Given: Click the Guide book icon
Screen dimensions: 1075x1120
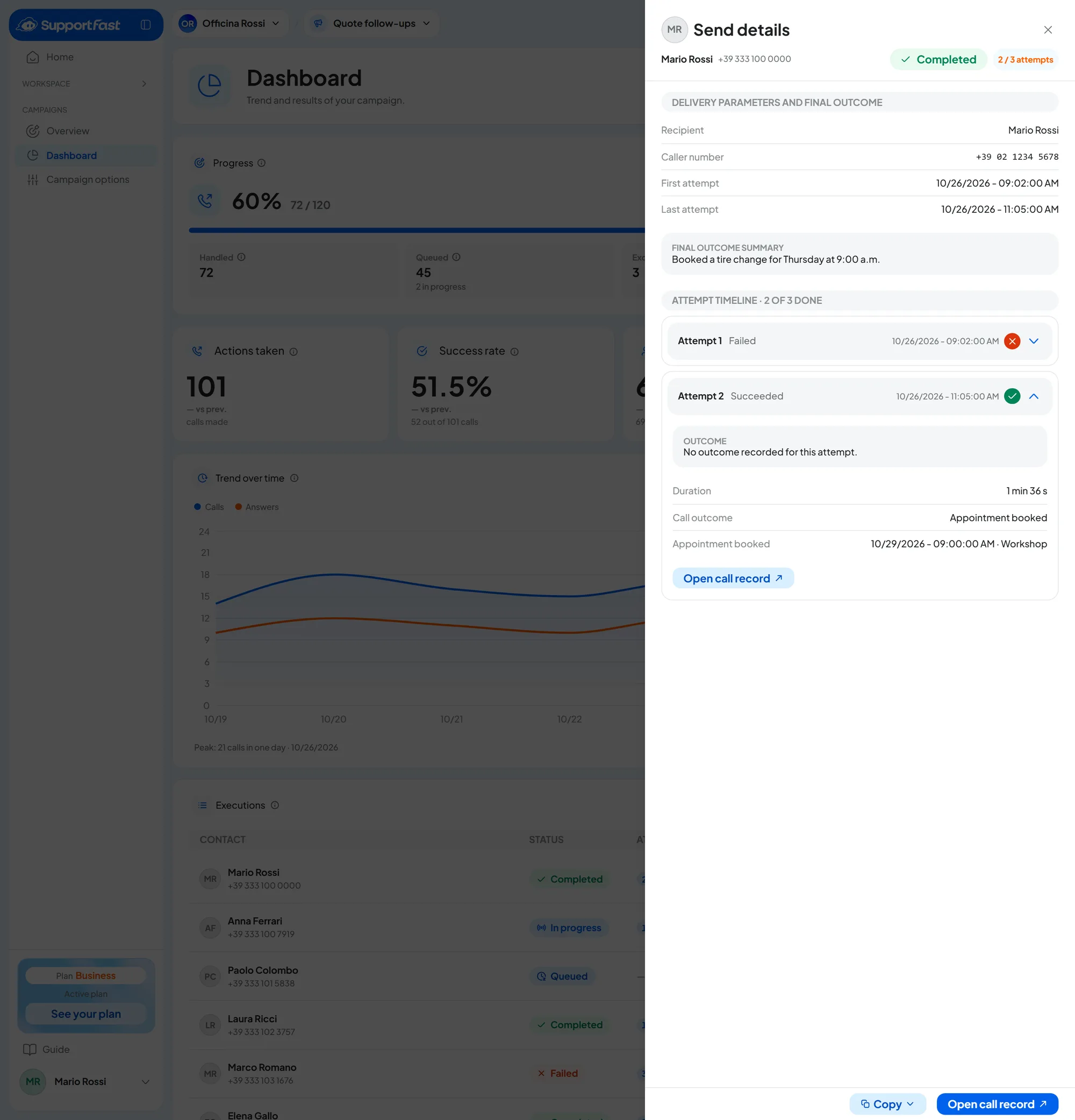Looking at the screenshot, I should [x=30, y=1049].
